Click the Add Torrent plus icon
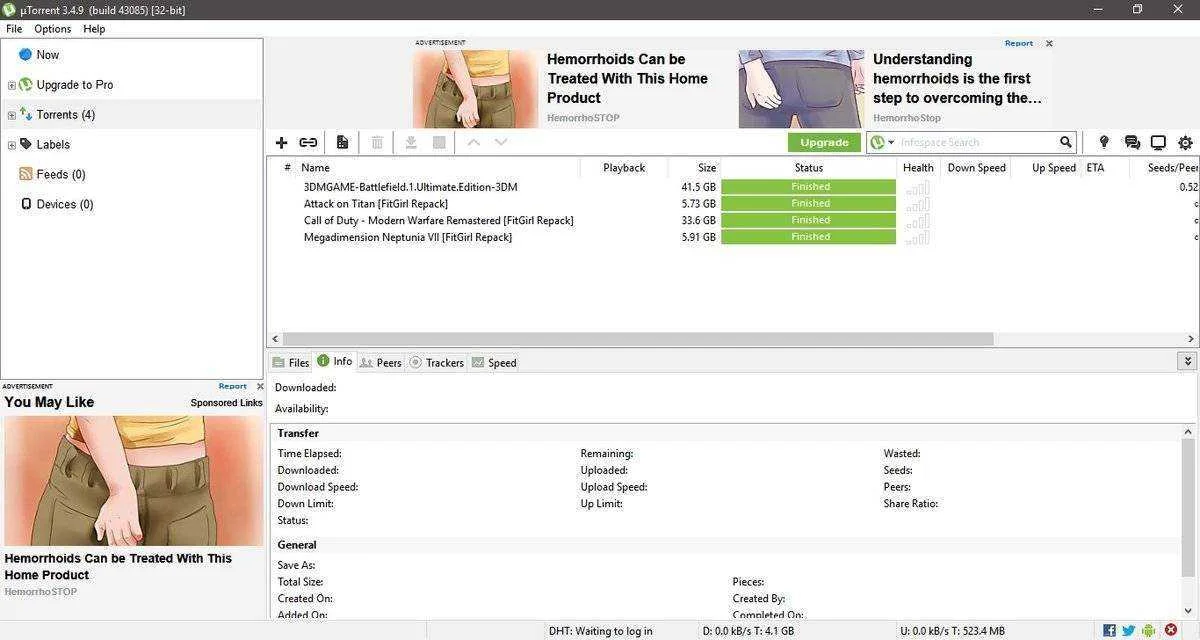The height and width of the screenshot is (640, 1200). (281, 143)
